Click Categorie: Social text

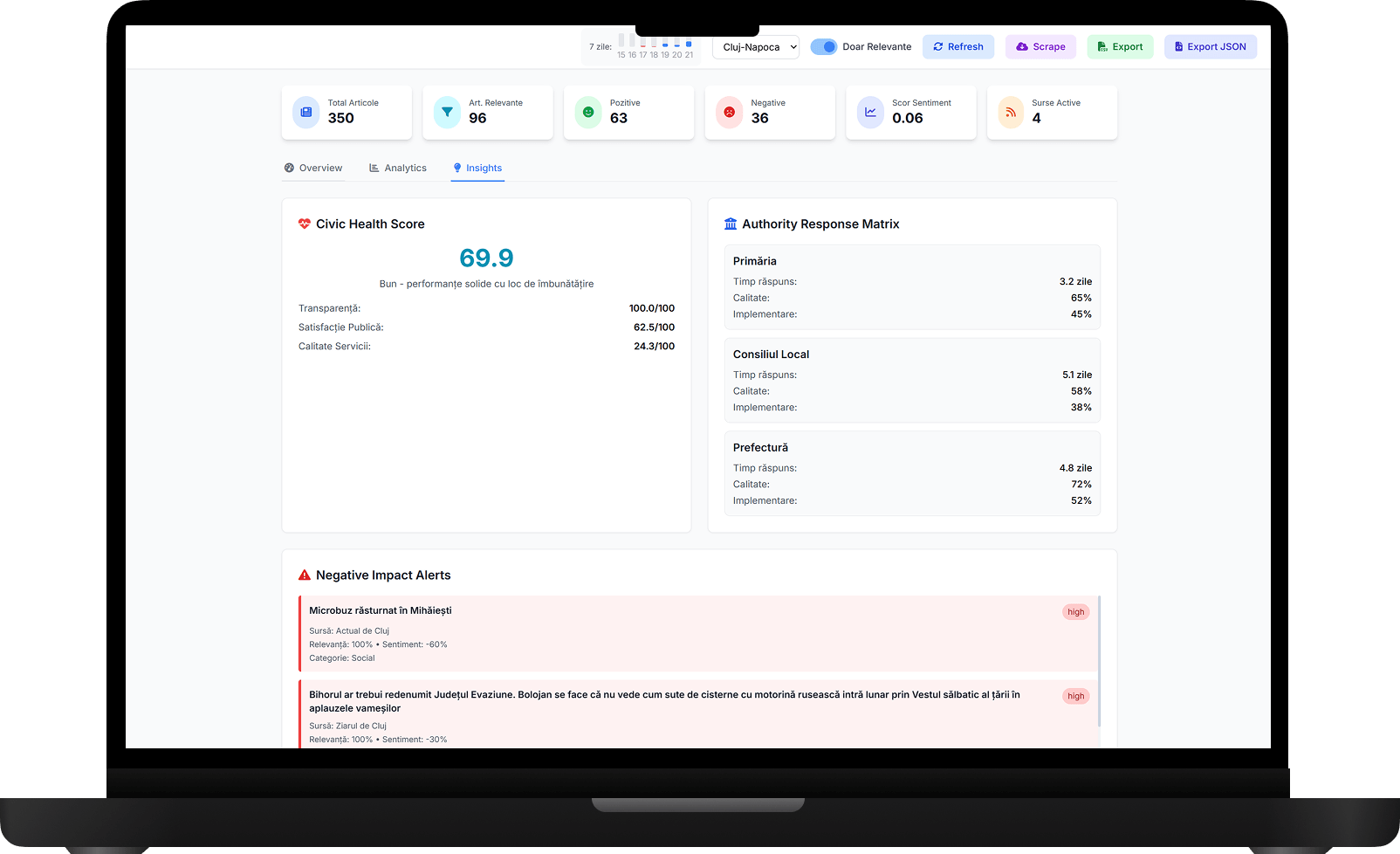tap(342, 658)
